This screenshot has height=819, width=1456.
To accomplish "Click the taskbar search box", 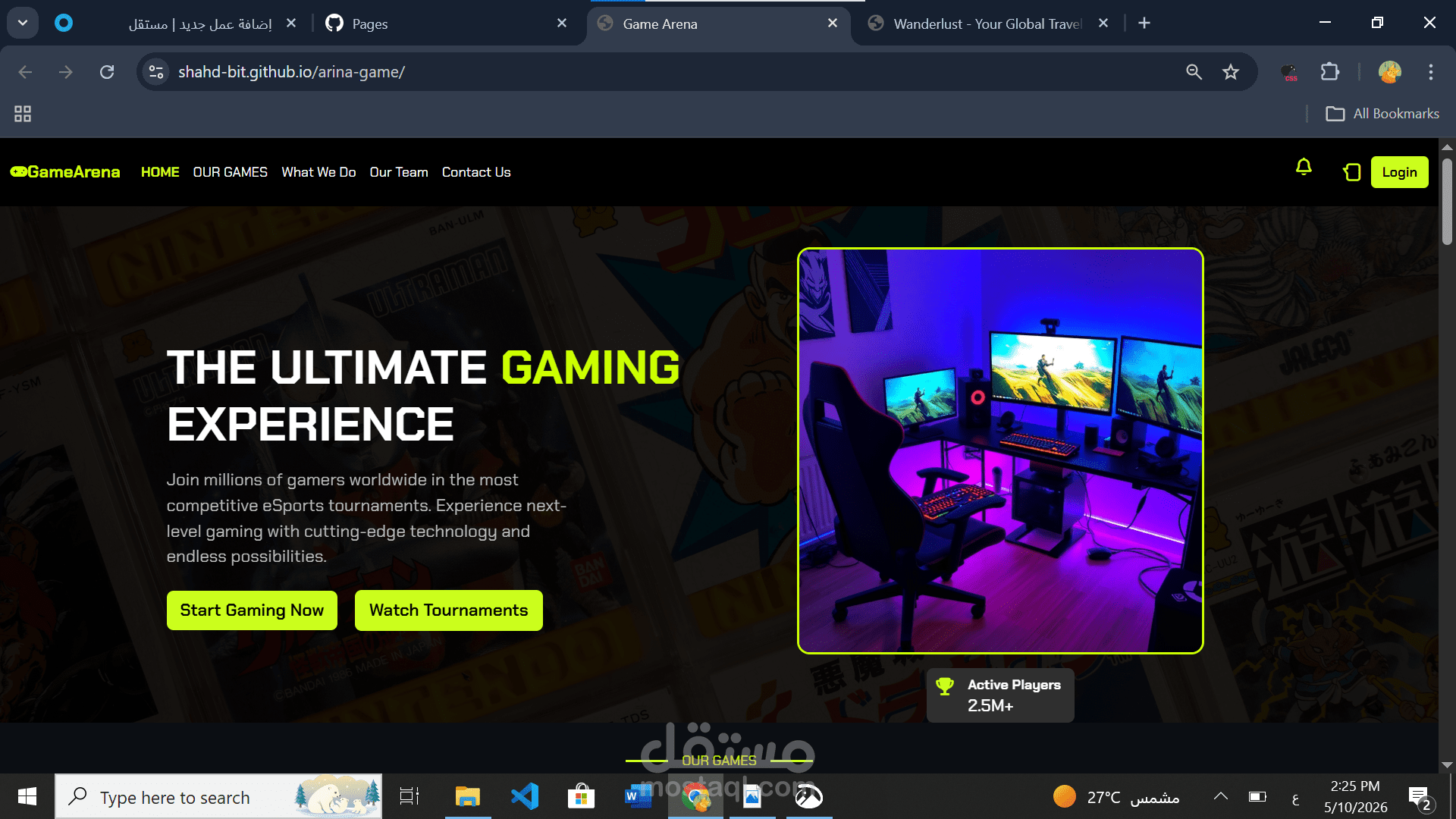I will pyautogui.click(x=218, y=796).
